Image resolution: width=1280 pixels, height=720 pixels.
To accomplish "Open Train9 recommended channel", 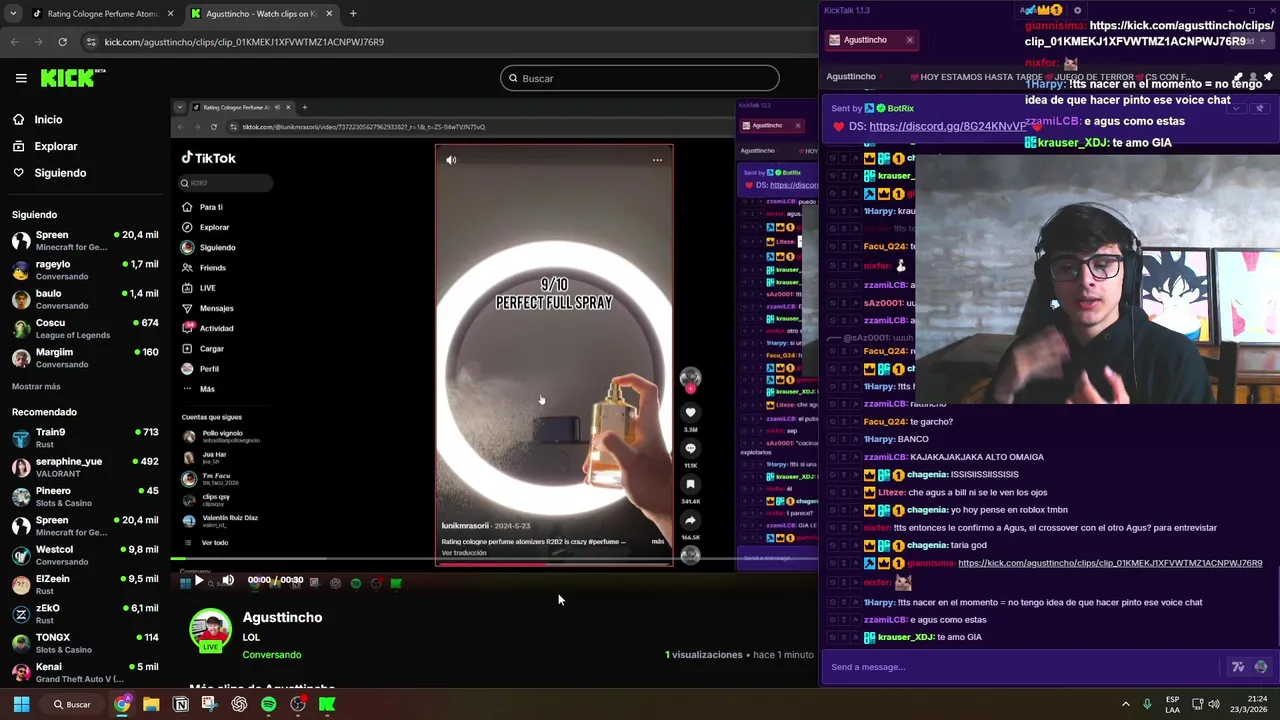I will pos(85,438).
